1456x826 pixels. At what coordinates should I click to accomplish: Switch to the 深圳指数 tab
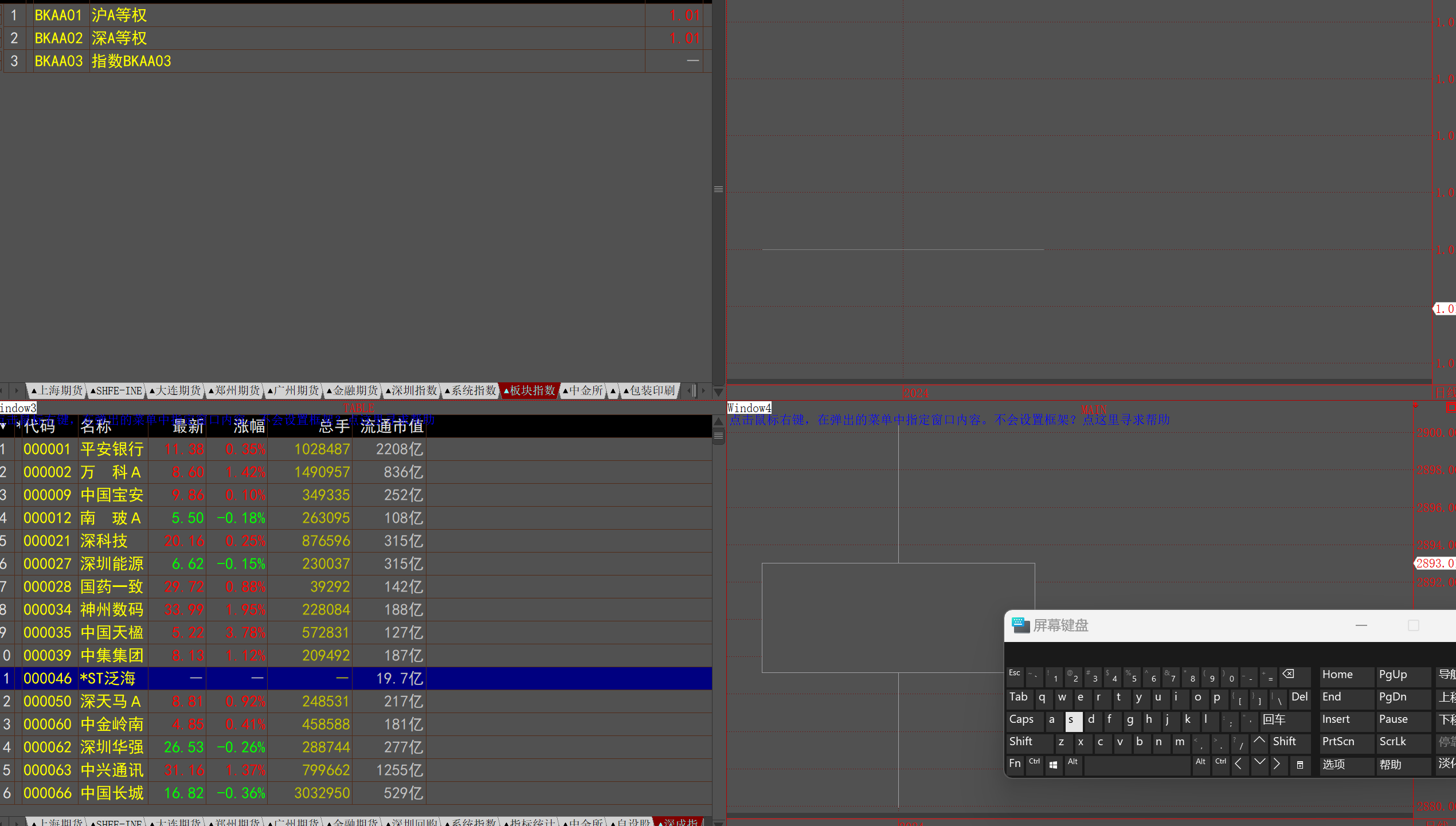coord(412,391)
